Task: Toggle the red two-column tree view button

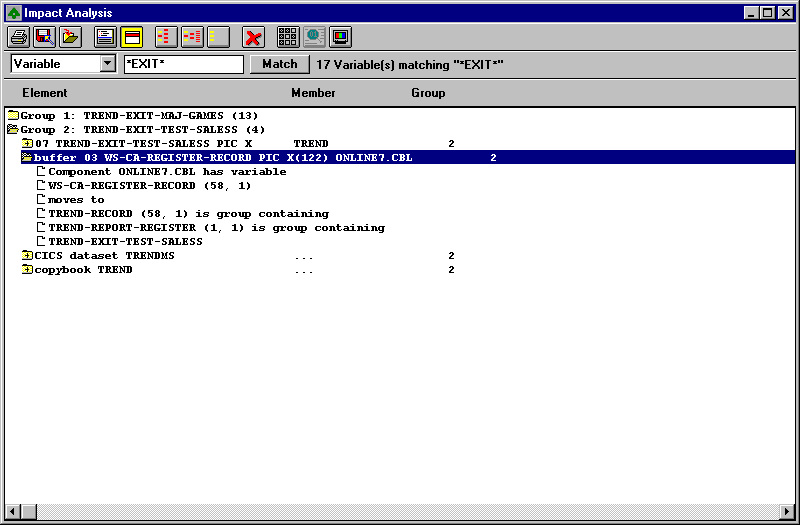Action: coord(192,38)
